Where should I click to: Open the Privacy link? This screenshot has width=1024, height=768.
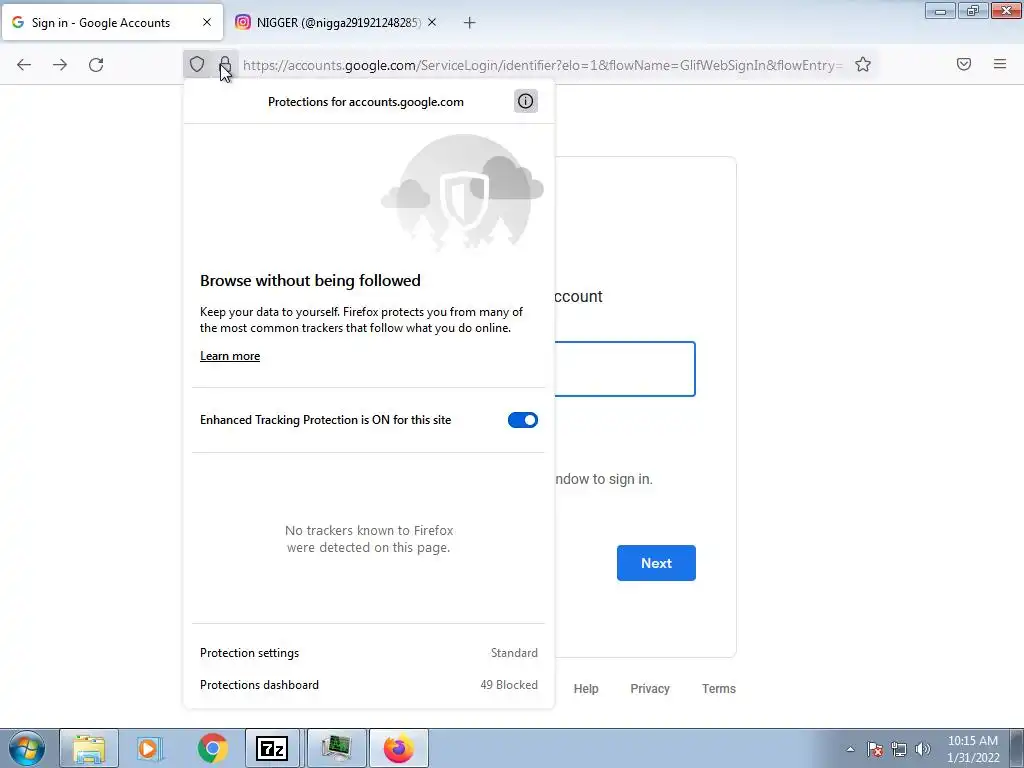pos(650,689)
